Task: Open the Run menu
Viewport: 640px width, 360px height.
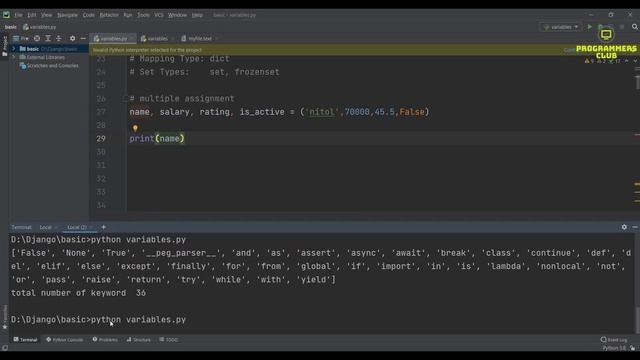Action: [x=128, y=15]
